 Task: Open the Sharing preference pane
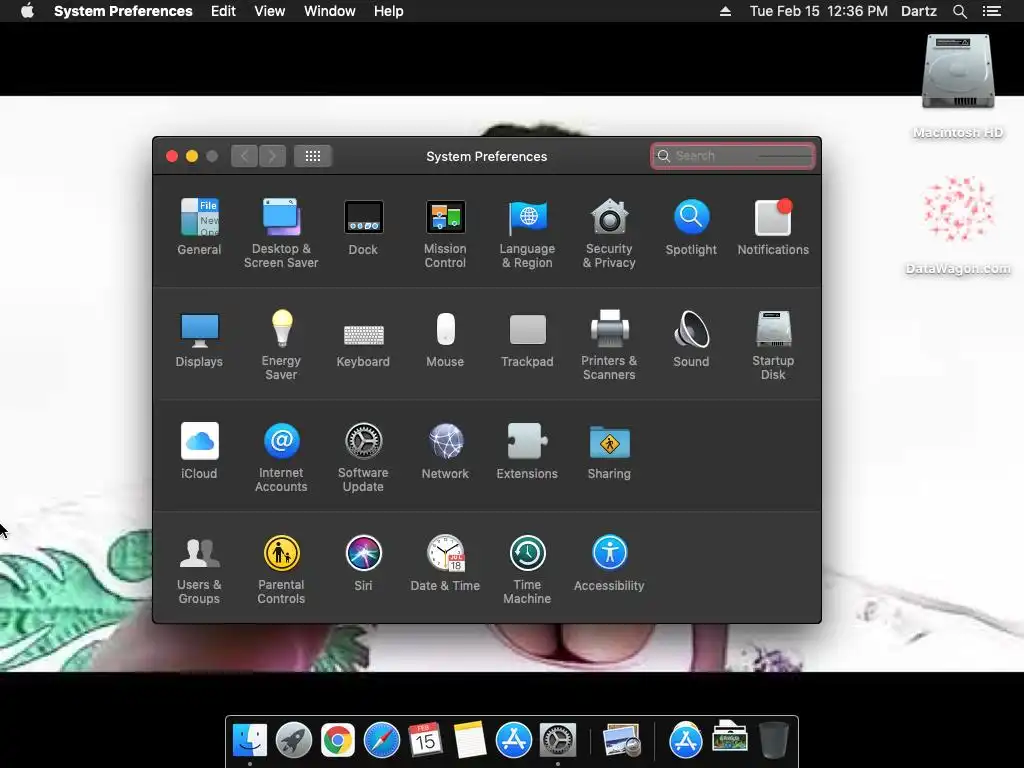(609, 451)
